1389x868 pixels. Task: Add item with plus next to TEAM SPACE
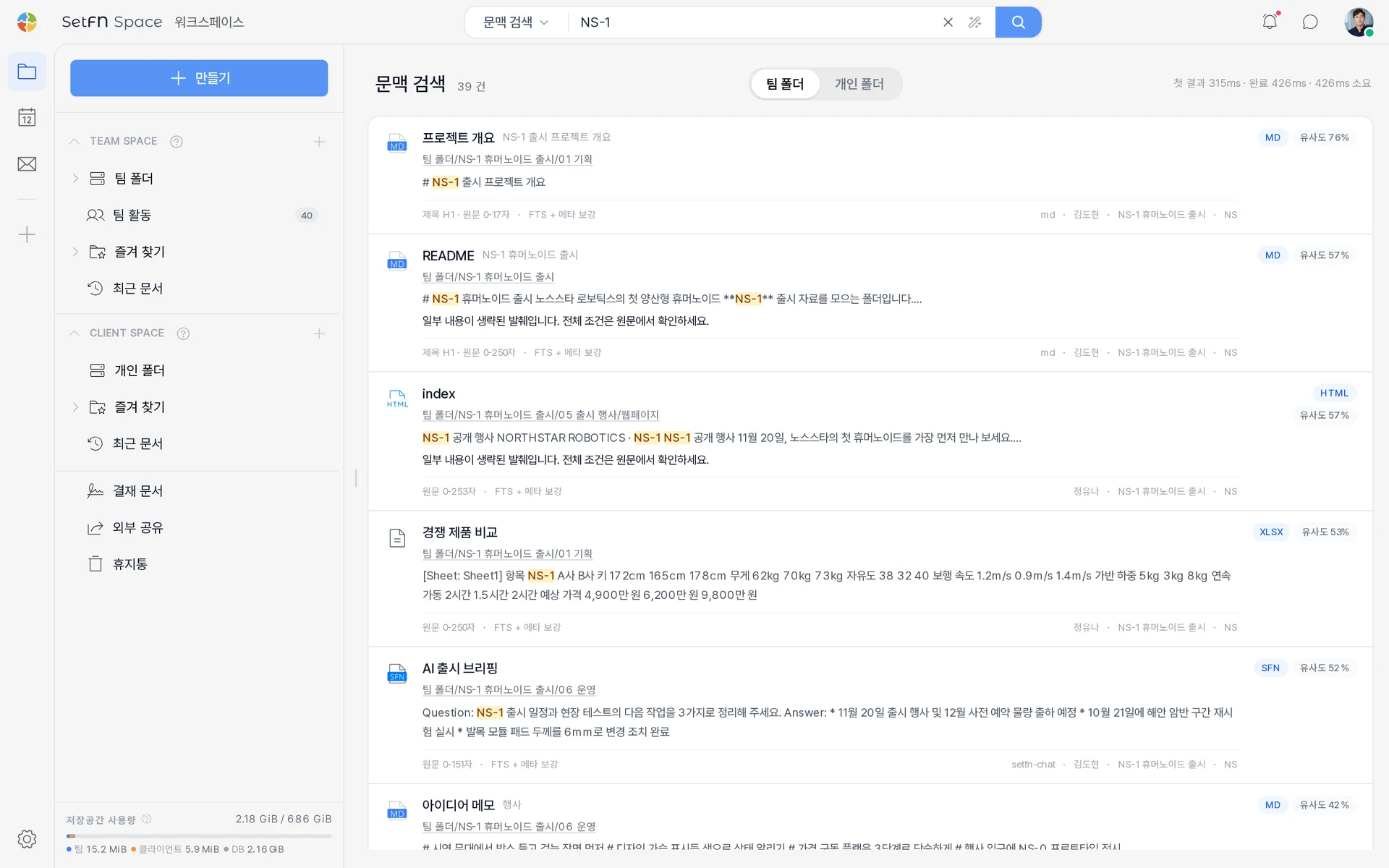click(x=319, y=142)
